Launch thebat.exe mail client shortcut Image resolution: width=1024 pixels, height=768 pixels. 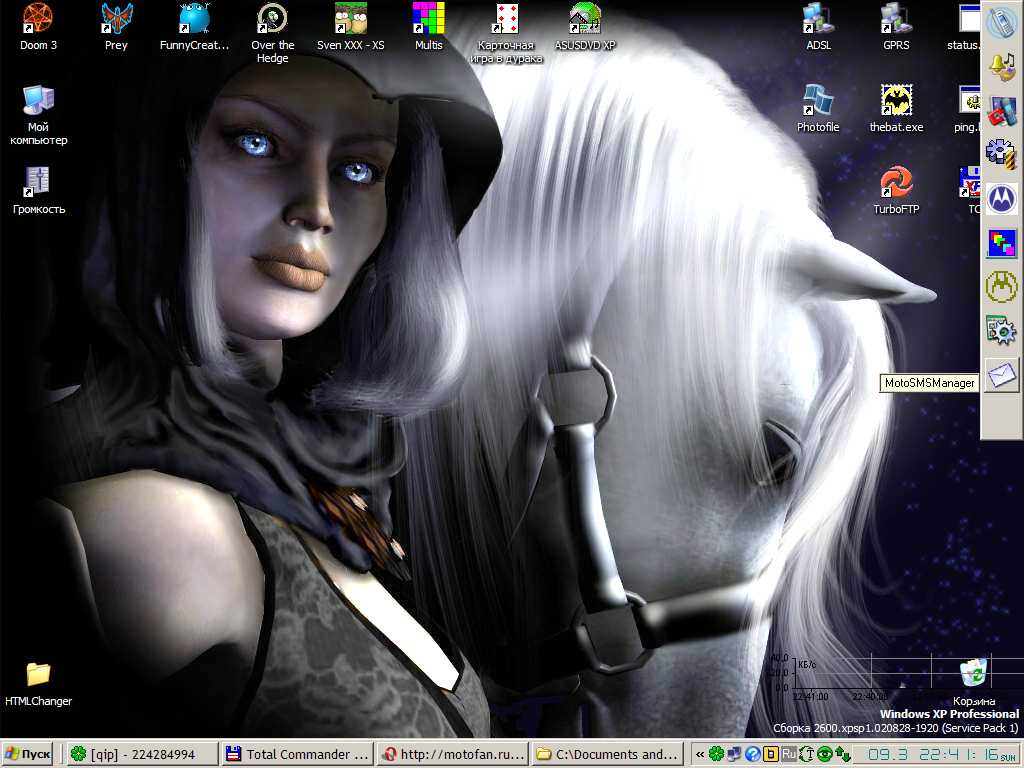(x=896, y=109)
